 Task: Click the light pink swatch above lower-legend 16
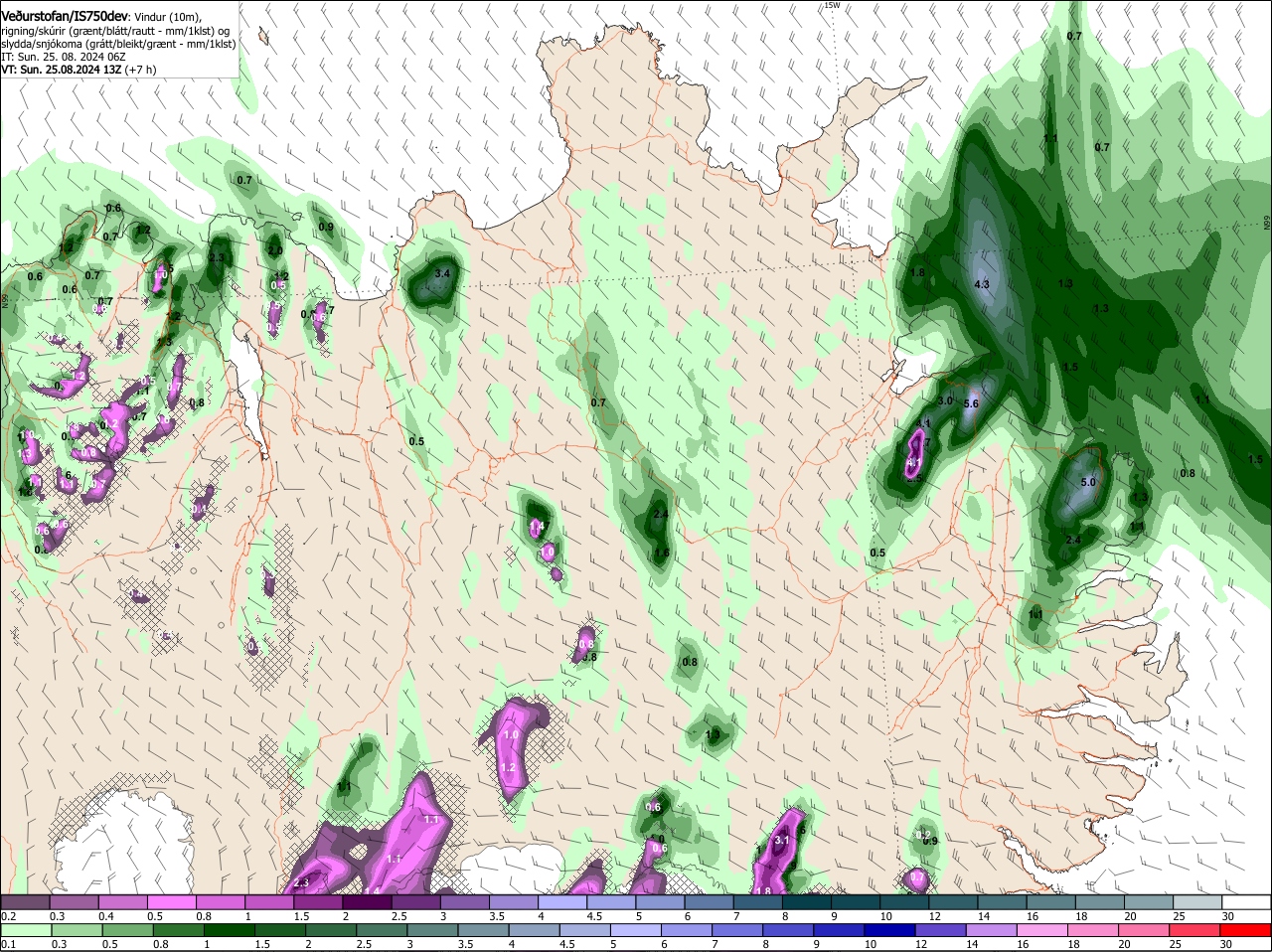tap(1041, 930)
